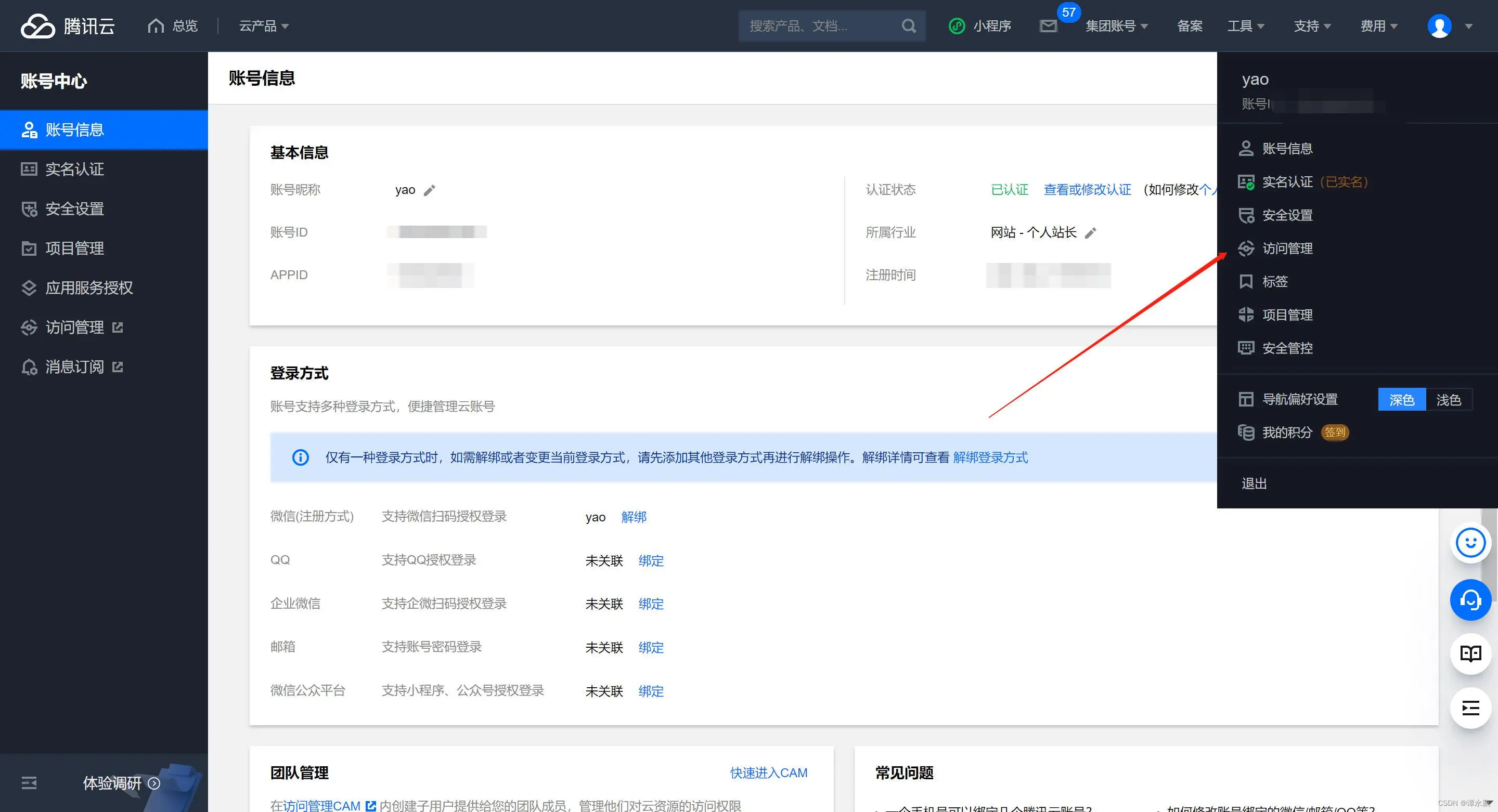Open 安全设置 in the left sidebar
The width and height of the screenshot is (1498, 812).
pos(74,208)
